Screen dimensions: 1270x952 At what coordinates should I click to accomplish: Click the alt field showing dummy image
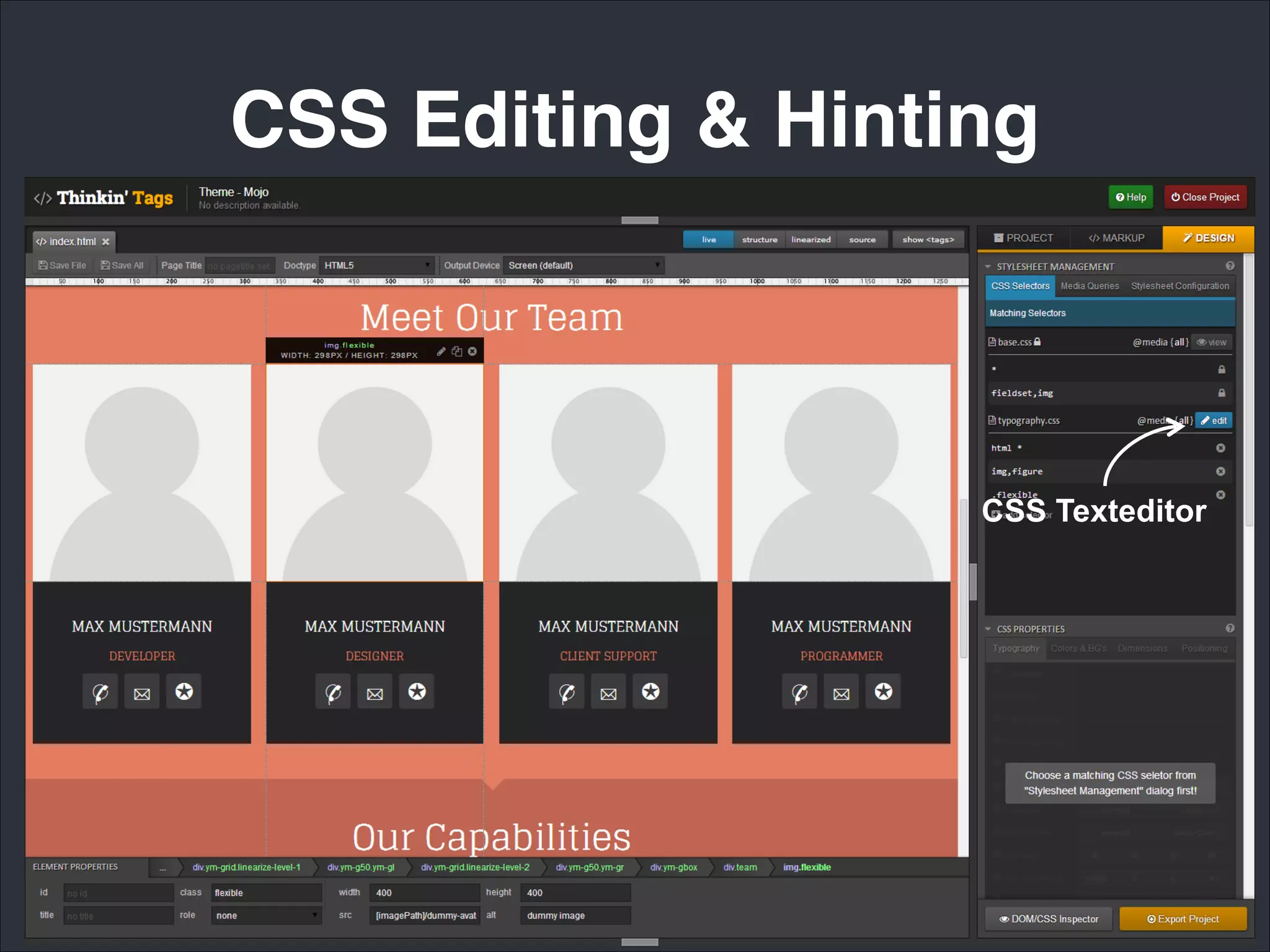coord(575,915)
